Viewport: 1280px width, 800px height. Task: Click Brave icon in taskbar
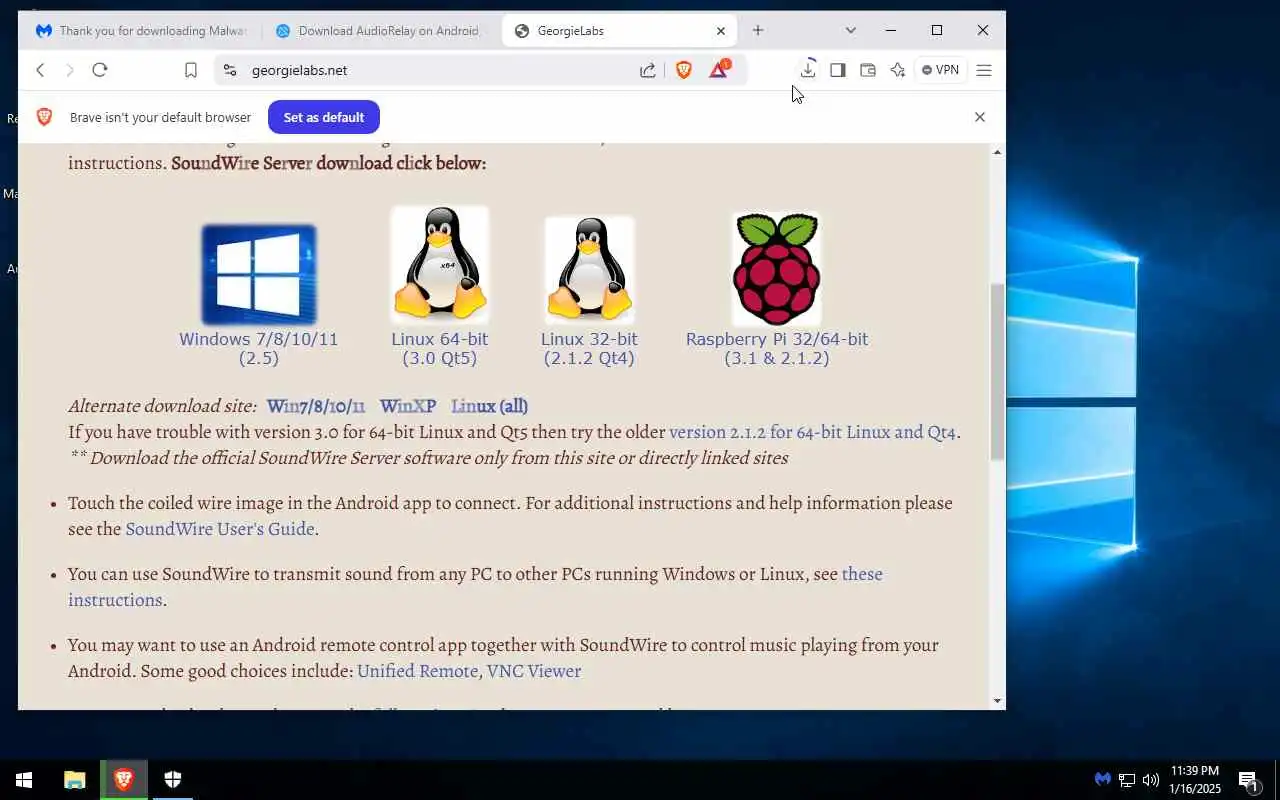[x=124, y=780]
